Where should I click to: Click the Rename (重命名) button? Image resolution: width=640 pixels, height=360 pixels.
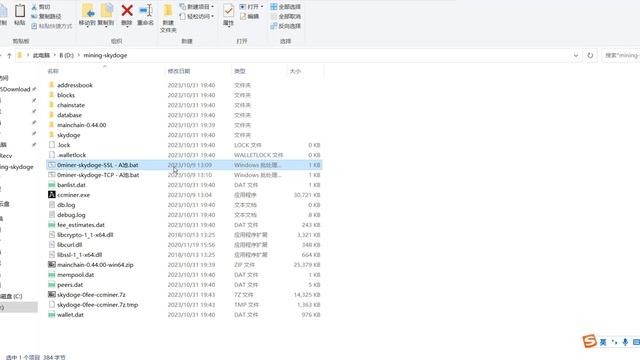pyautogui.click(x=145, y=15)
